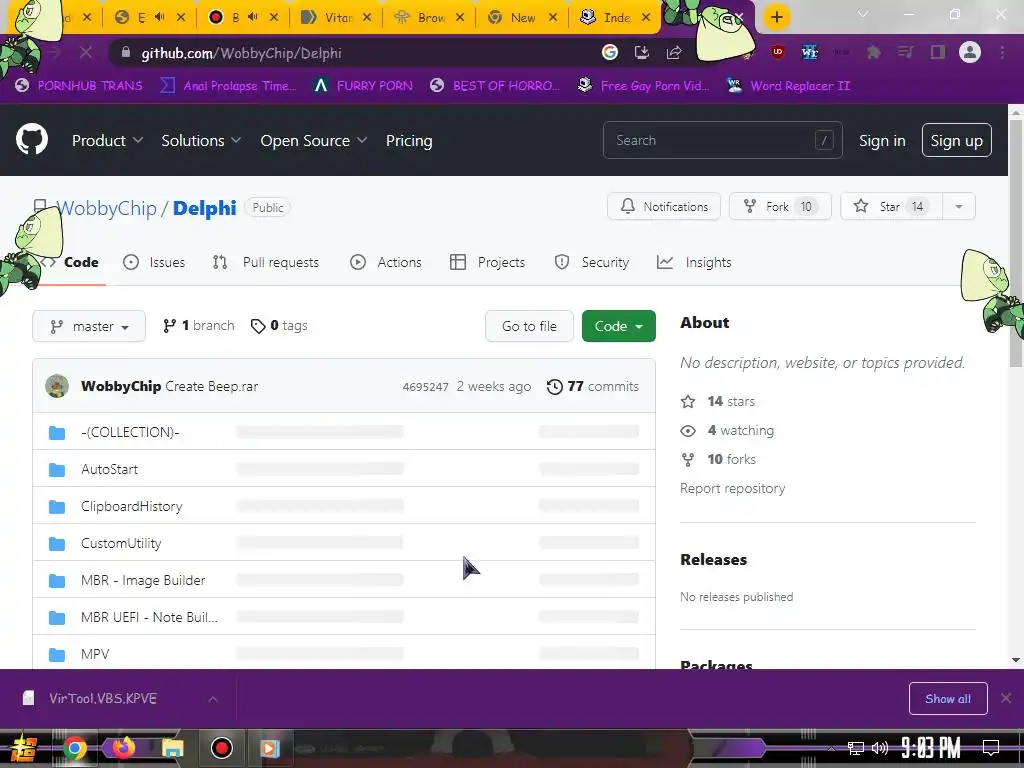Go to the Pricing page

[409, 140]
